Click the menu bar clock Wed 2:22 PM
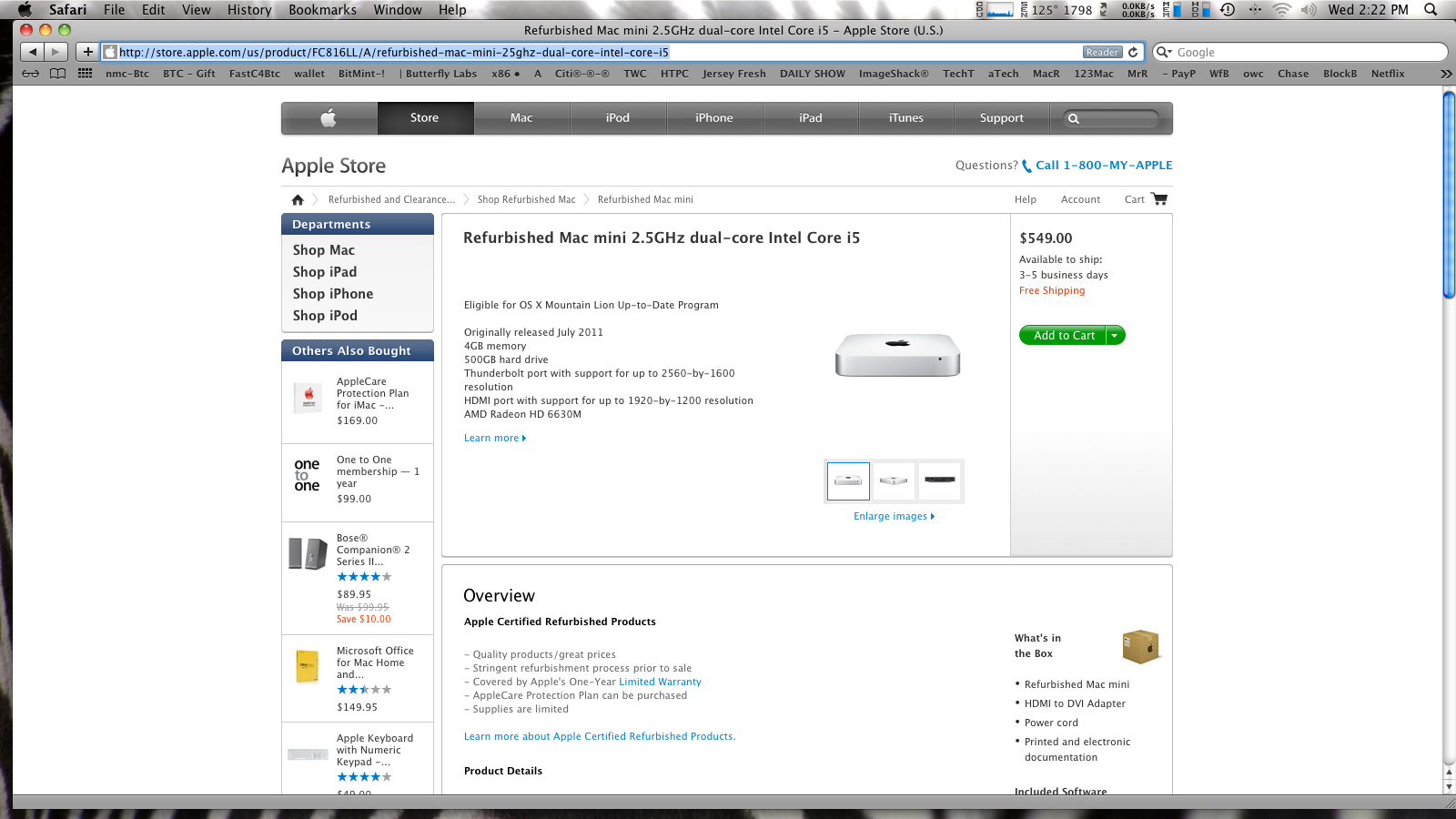 1368,9
